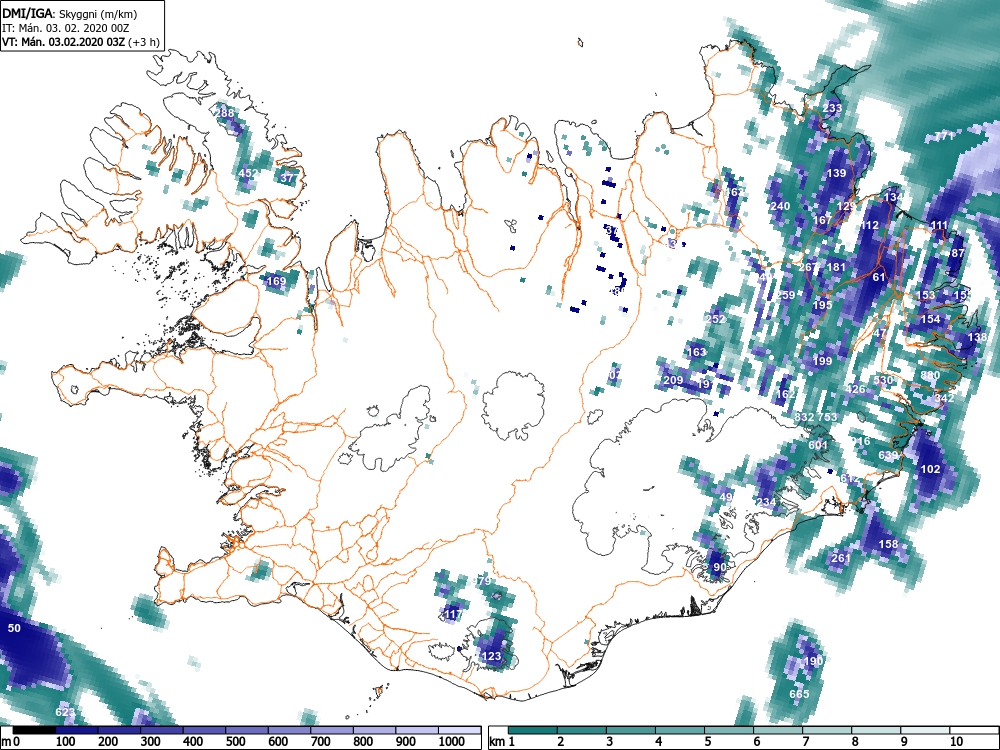Click visibility value '49' near Vatnajökull
The height and width of the screenshot is (750, 1000).
pos(726,497)
